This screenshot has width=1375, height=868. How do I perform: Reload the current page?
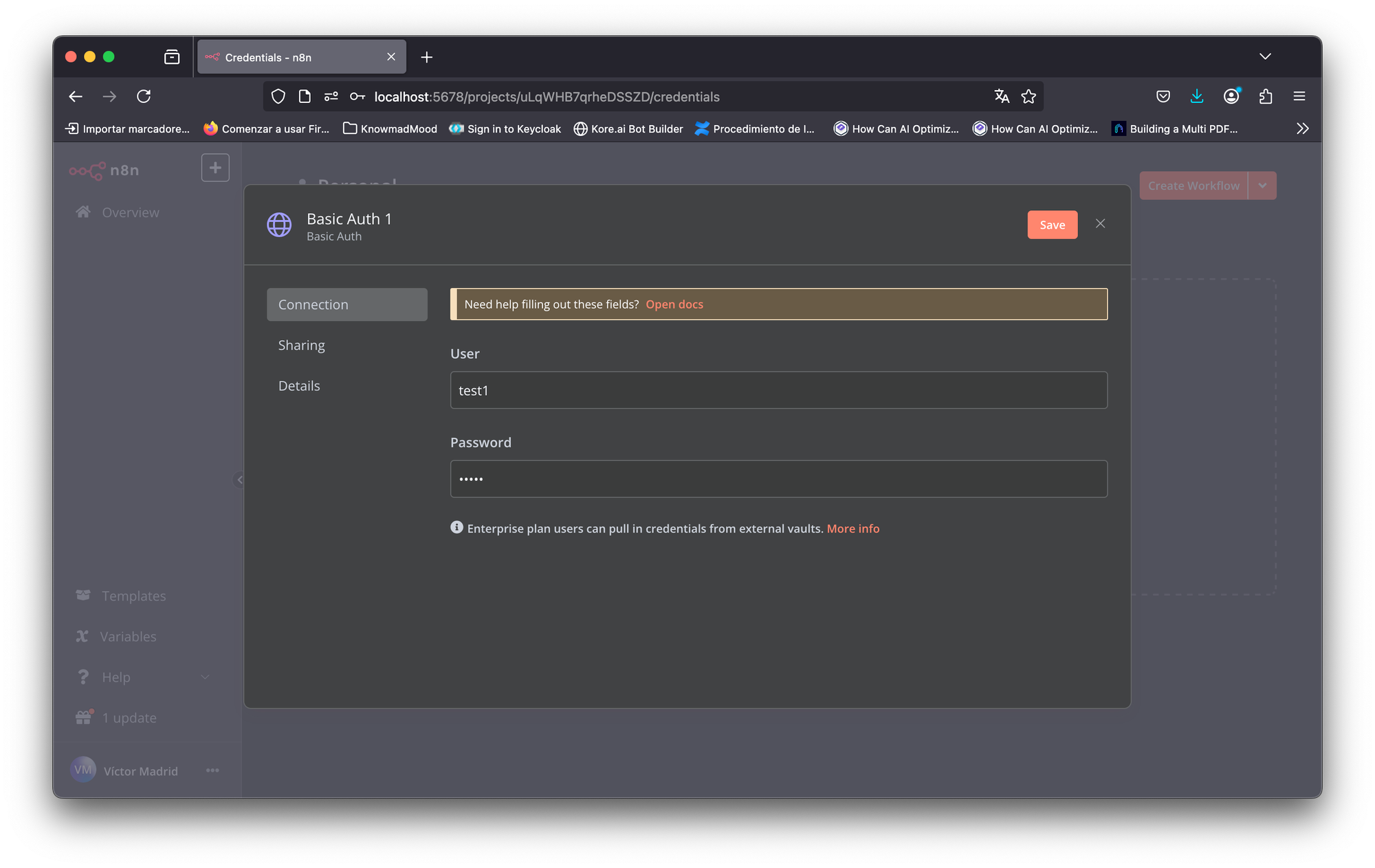144,96
